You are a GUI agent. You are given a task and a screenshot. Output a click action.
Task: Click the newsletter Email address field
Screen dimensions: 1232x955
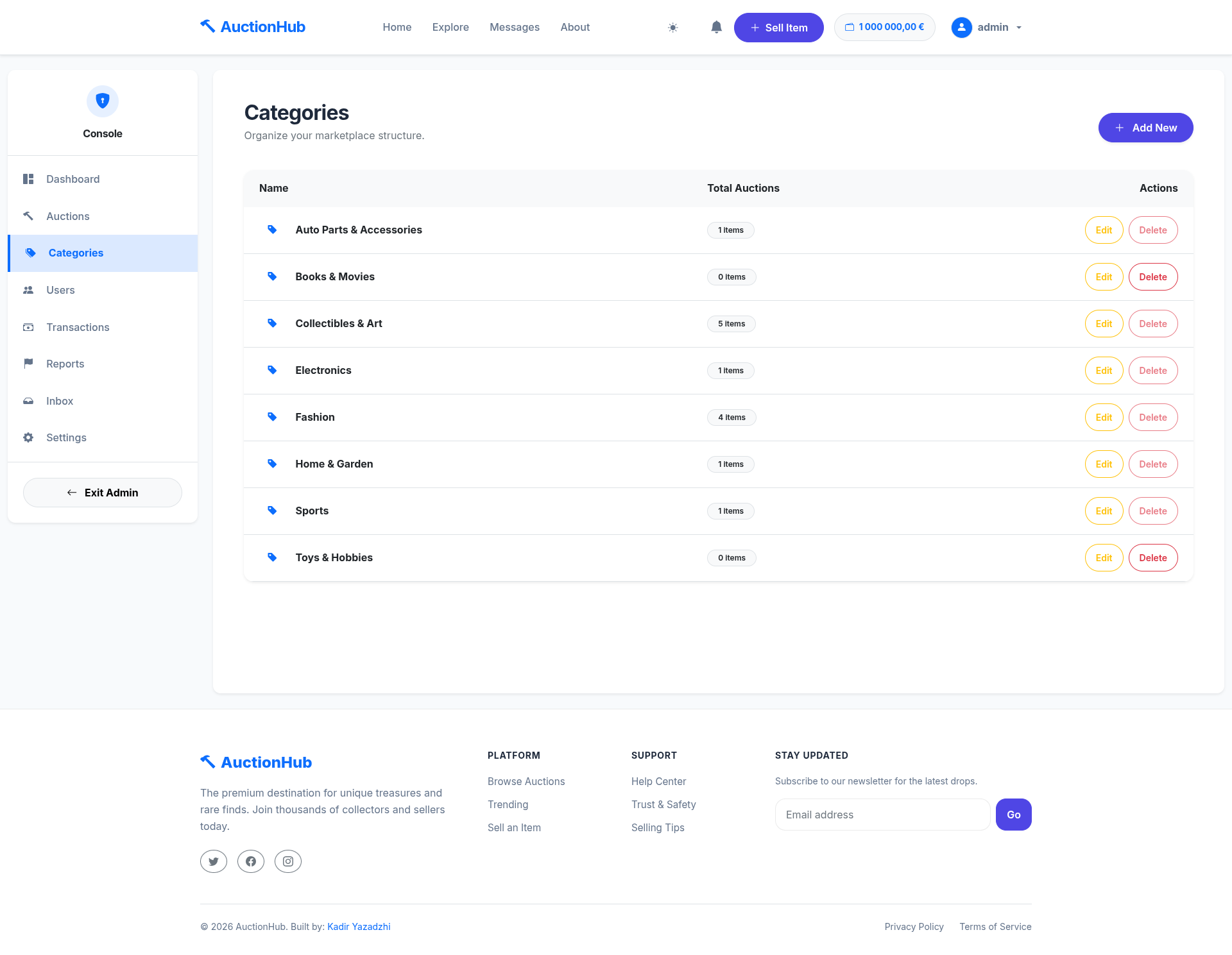tap(883, 815)
